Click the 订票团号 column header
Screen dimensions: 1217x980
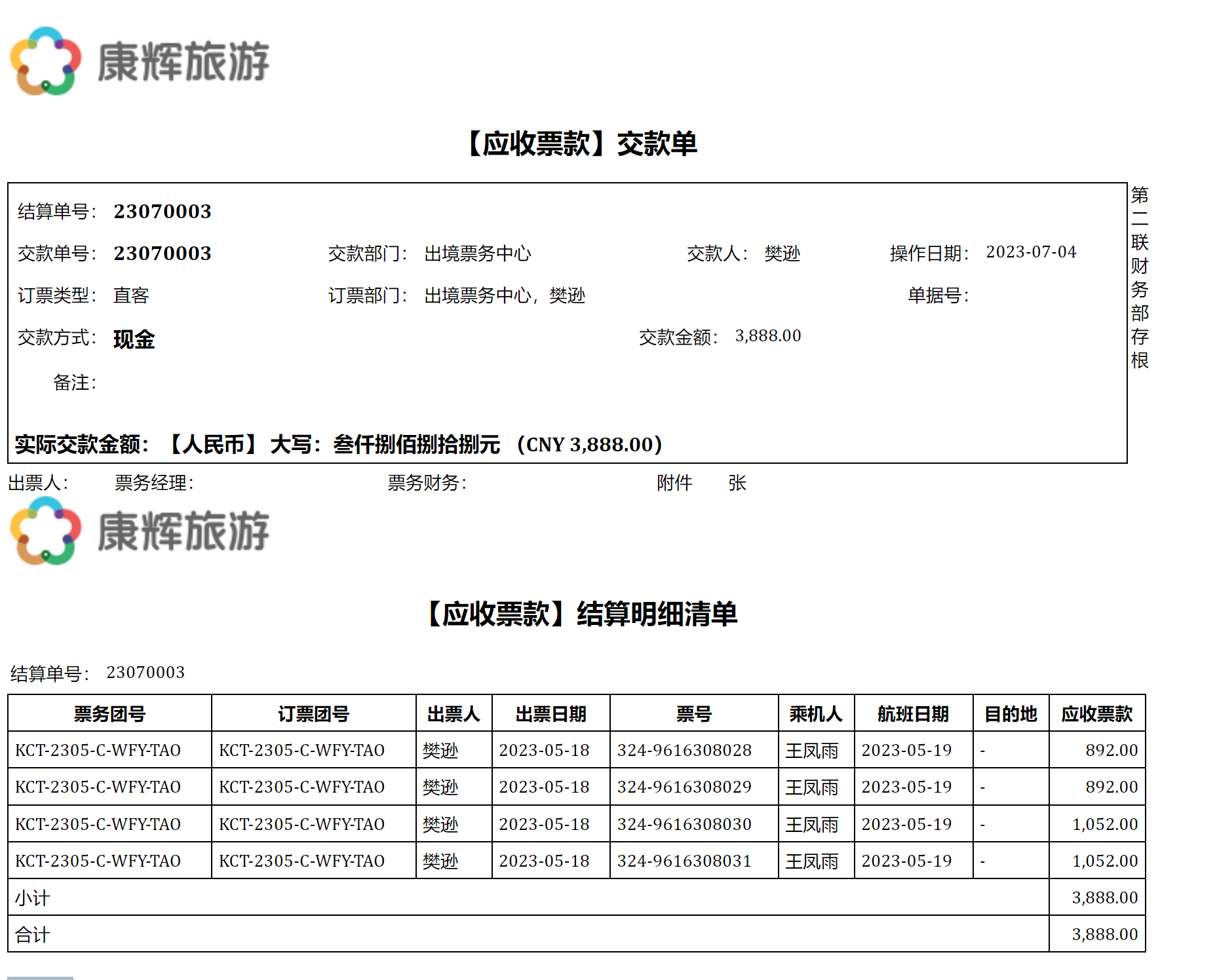coord(313,713)
